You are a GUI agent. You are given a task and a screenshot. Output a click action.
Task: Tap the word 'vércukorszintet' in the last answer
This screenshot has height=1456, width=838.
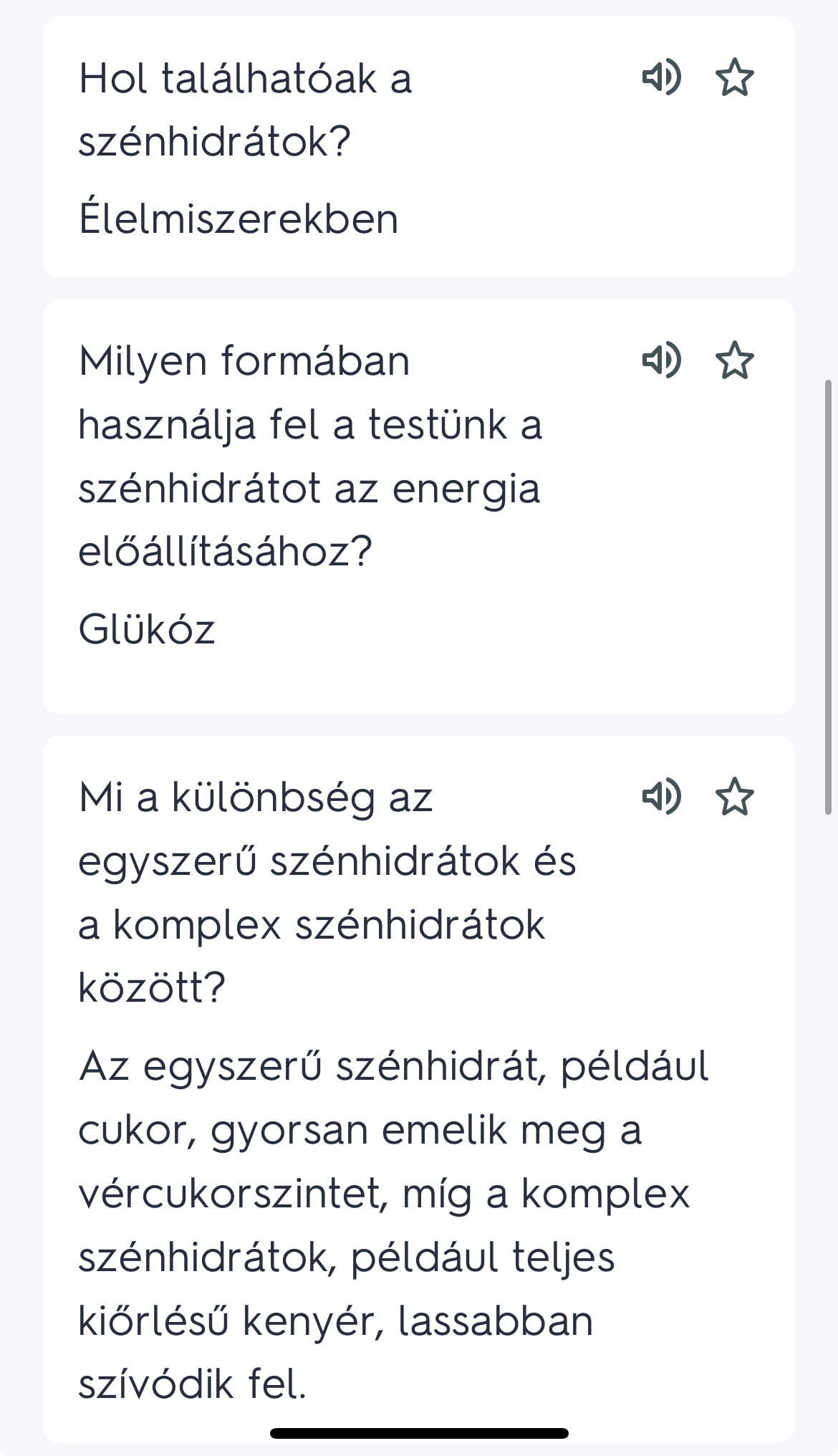point(233,1194)
